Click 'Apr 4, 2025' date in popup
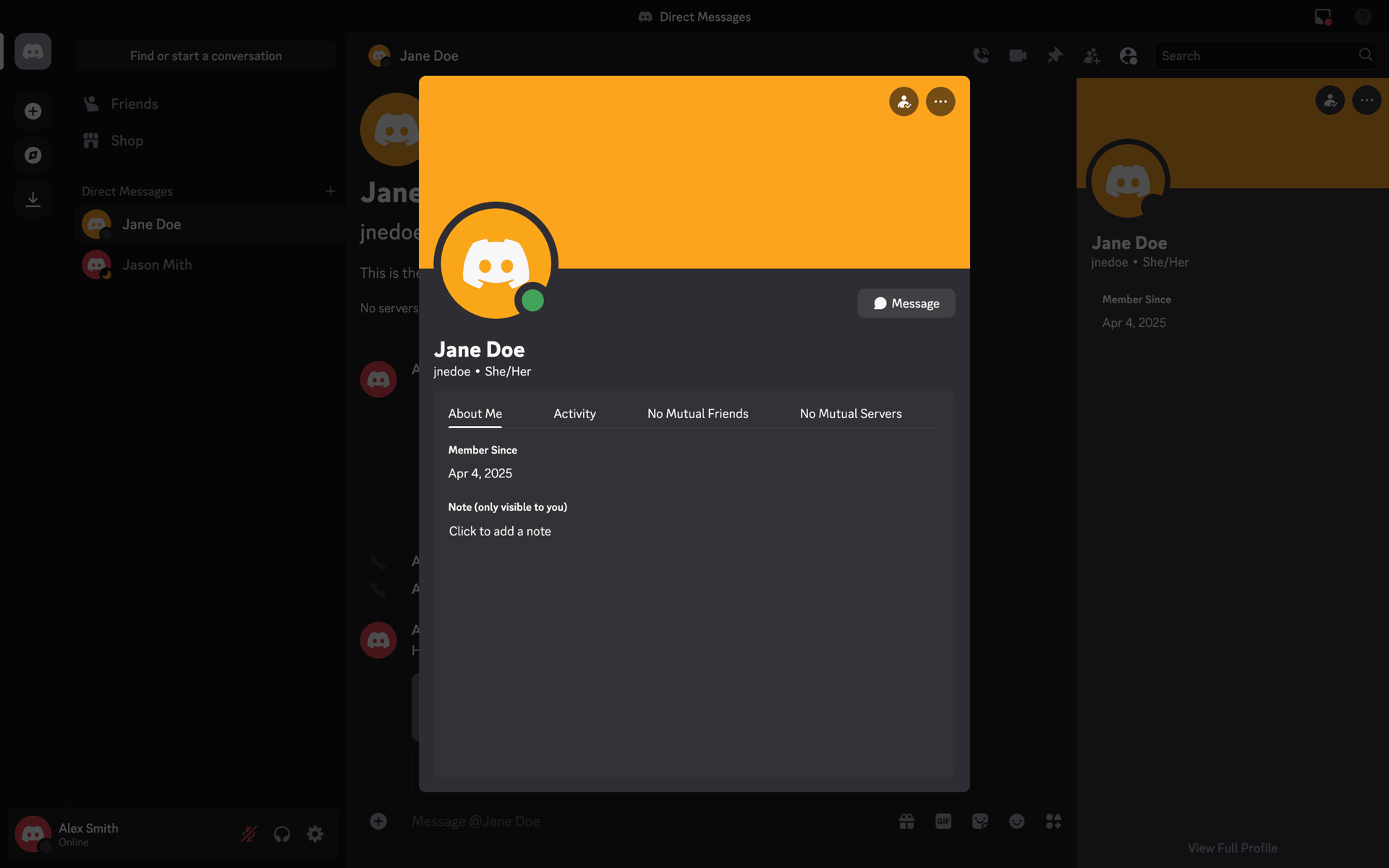Viewport: 1389px width, 868px height. click(480, 473)
